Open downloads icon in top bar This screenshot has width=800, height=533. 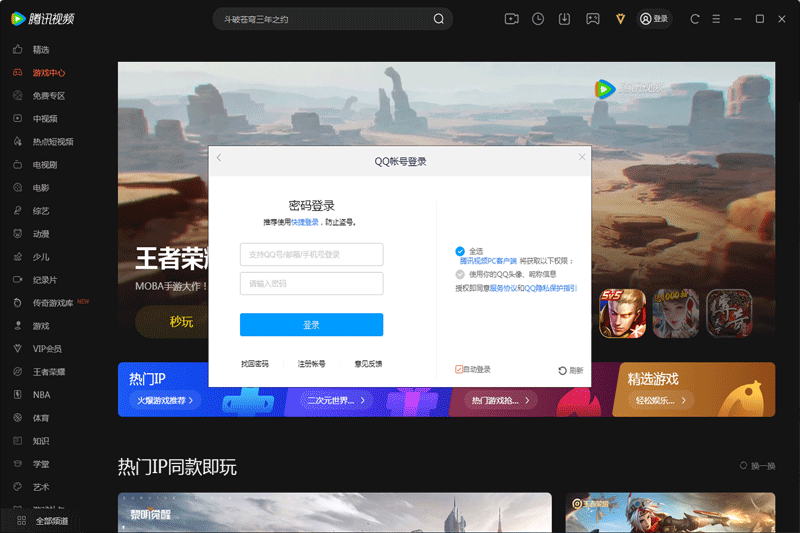pos(565,19)
